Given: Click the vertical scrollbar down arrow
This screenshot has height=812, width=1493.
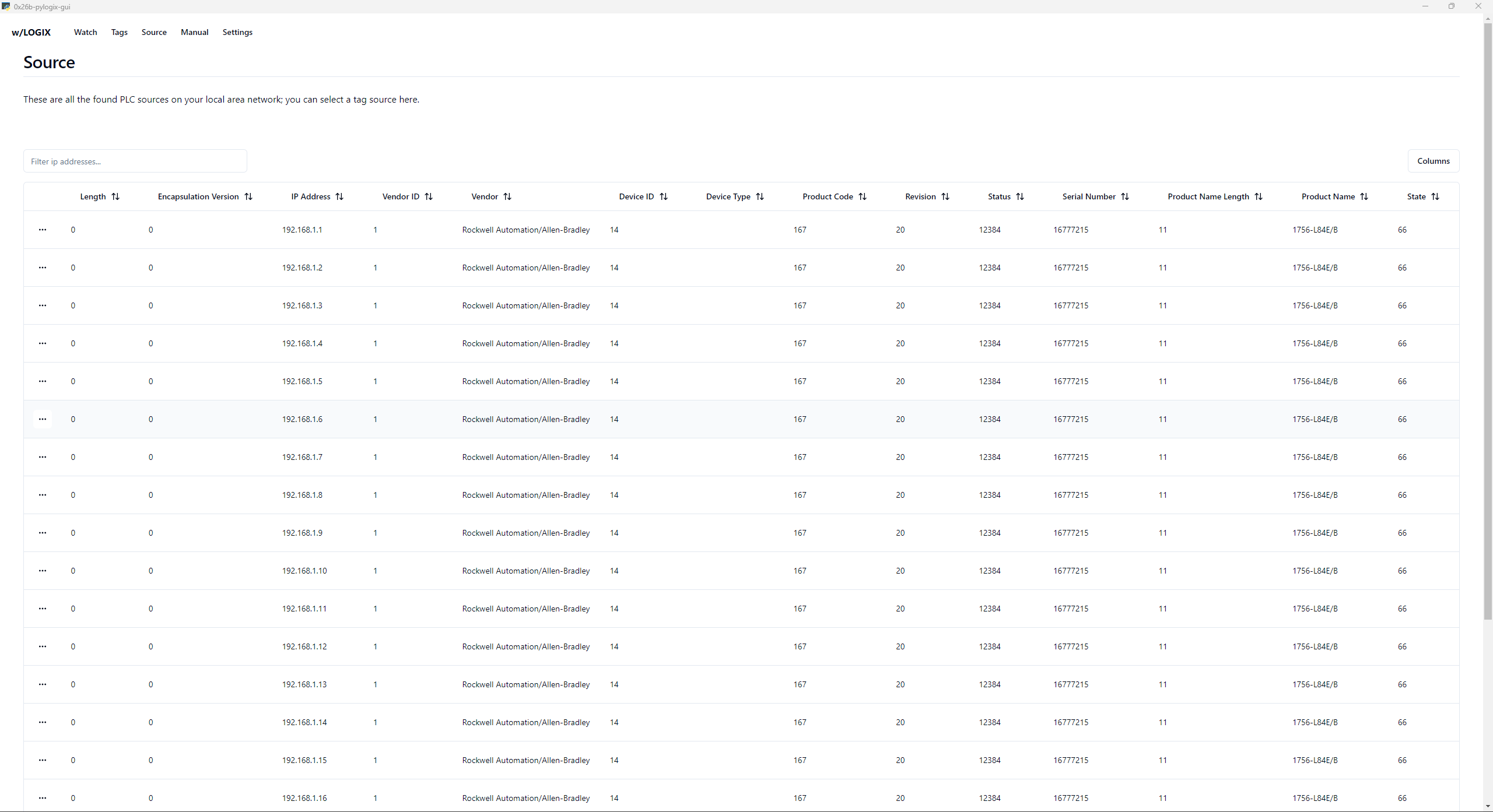Looking at the screenshot, I should [x=1488, y=806].
